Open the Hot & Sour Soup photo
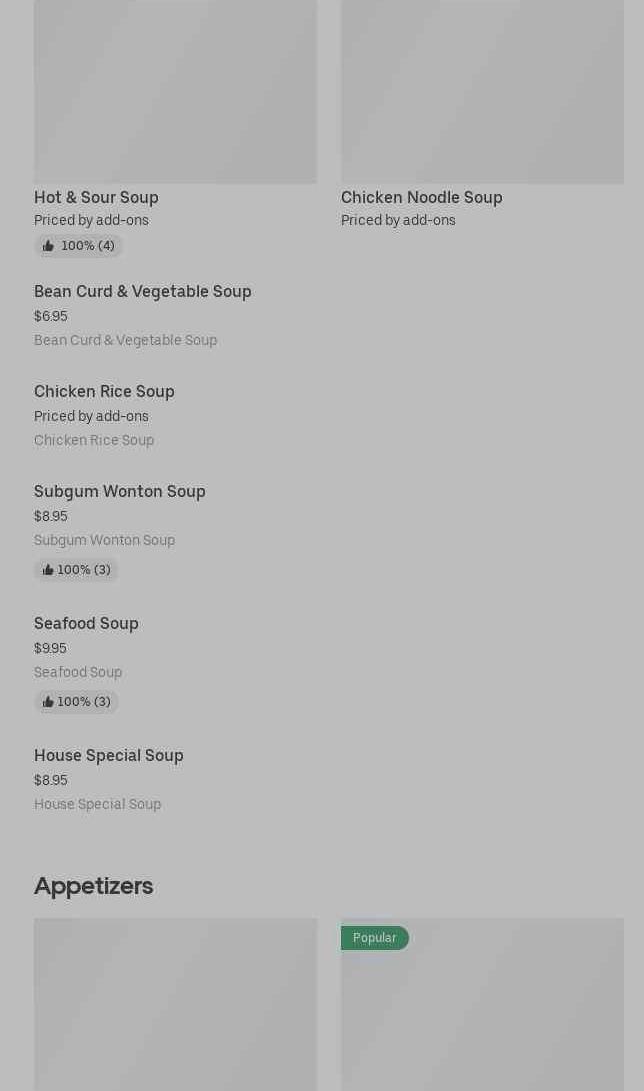 coord(175,92)
